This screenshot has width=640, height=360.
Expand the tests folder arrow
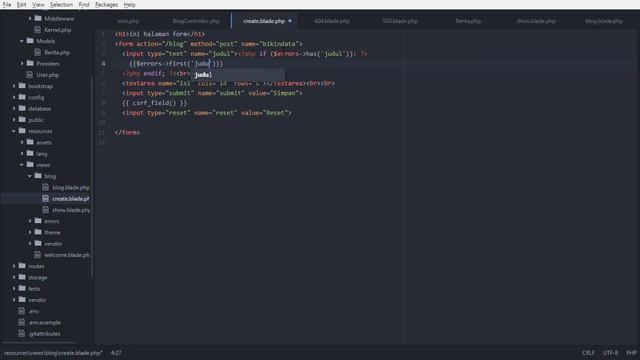click(x=14, y=288)
